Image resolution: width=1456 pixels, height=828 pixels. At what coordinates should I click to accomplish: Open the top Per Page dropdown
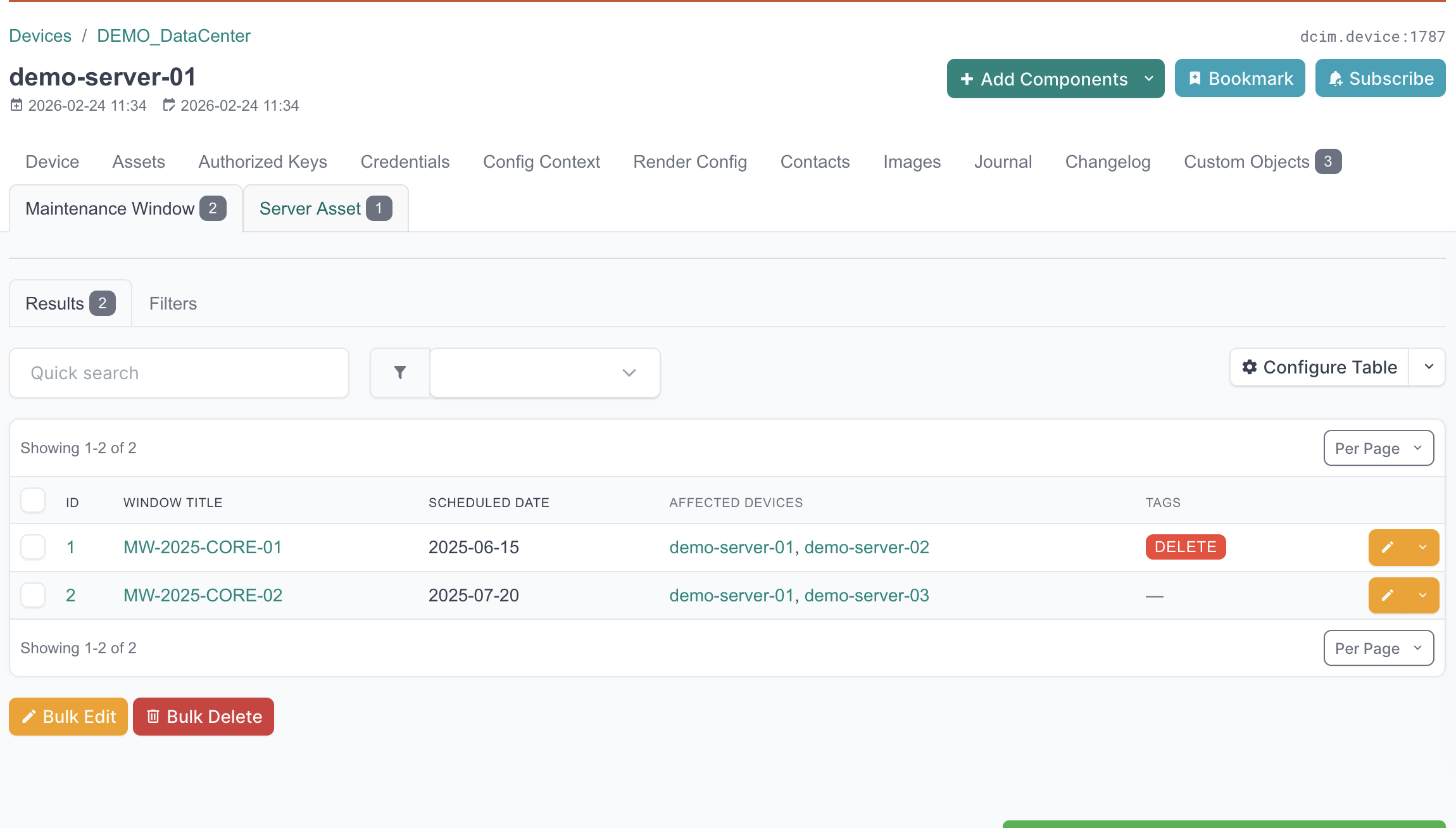tap(1378, 448)
